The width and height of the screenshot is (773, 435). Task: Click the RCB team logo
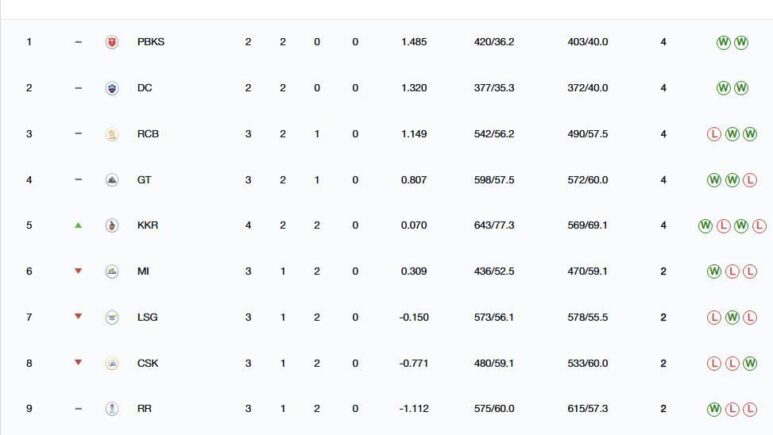(112, 134)
